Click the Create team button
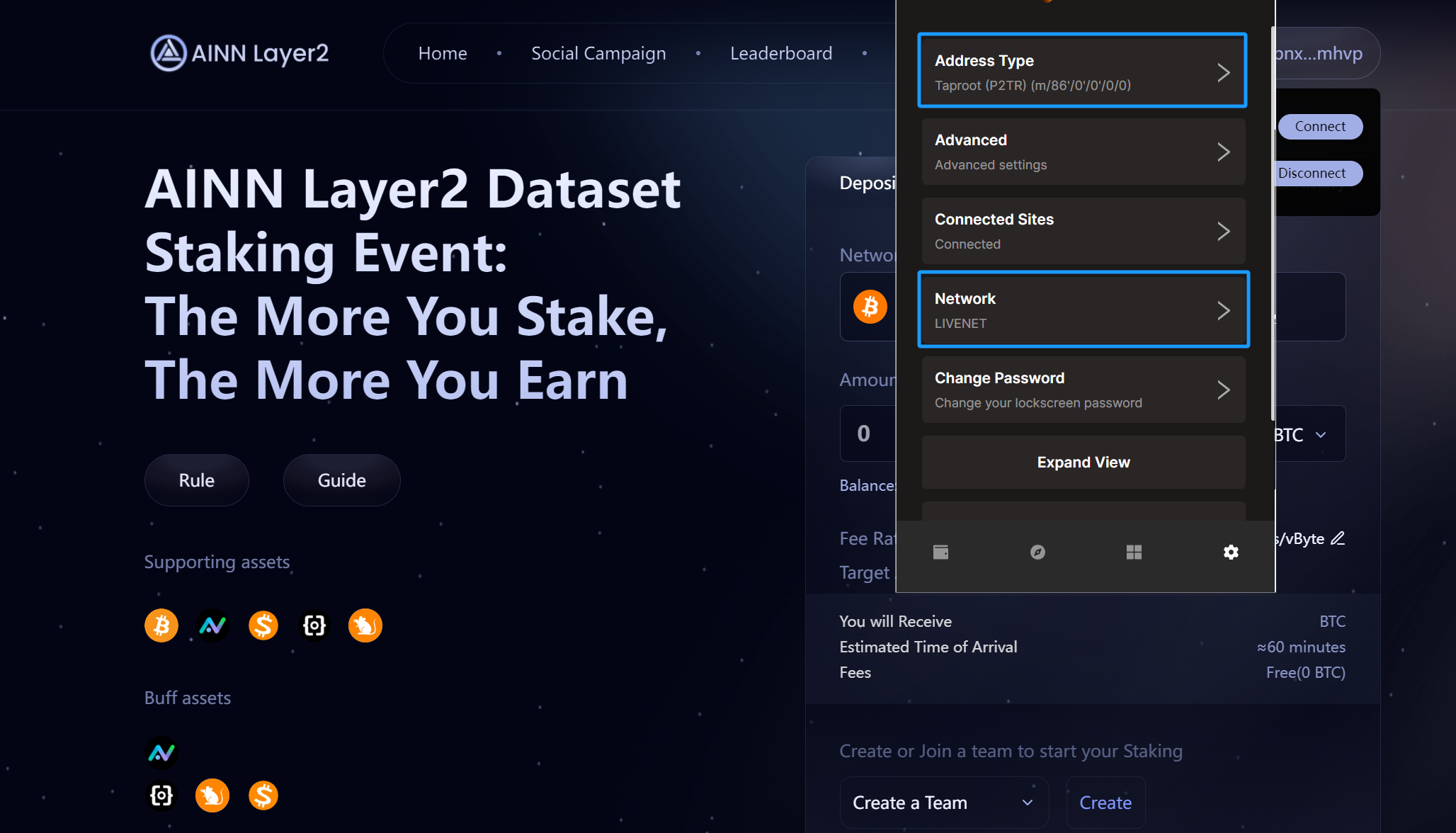This screenshot has height=833, width=1456. [1105, 803]
